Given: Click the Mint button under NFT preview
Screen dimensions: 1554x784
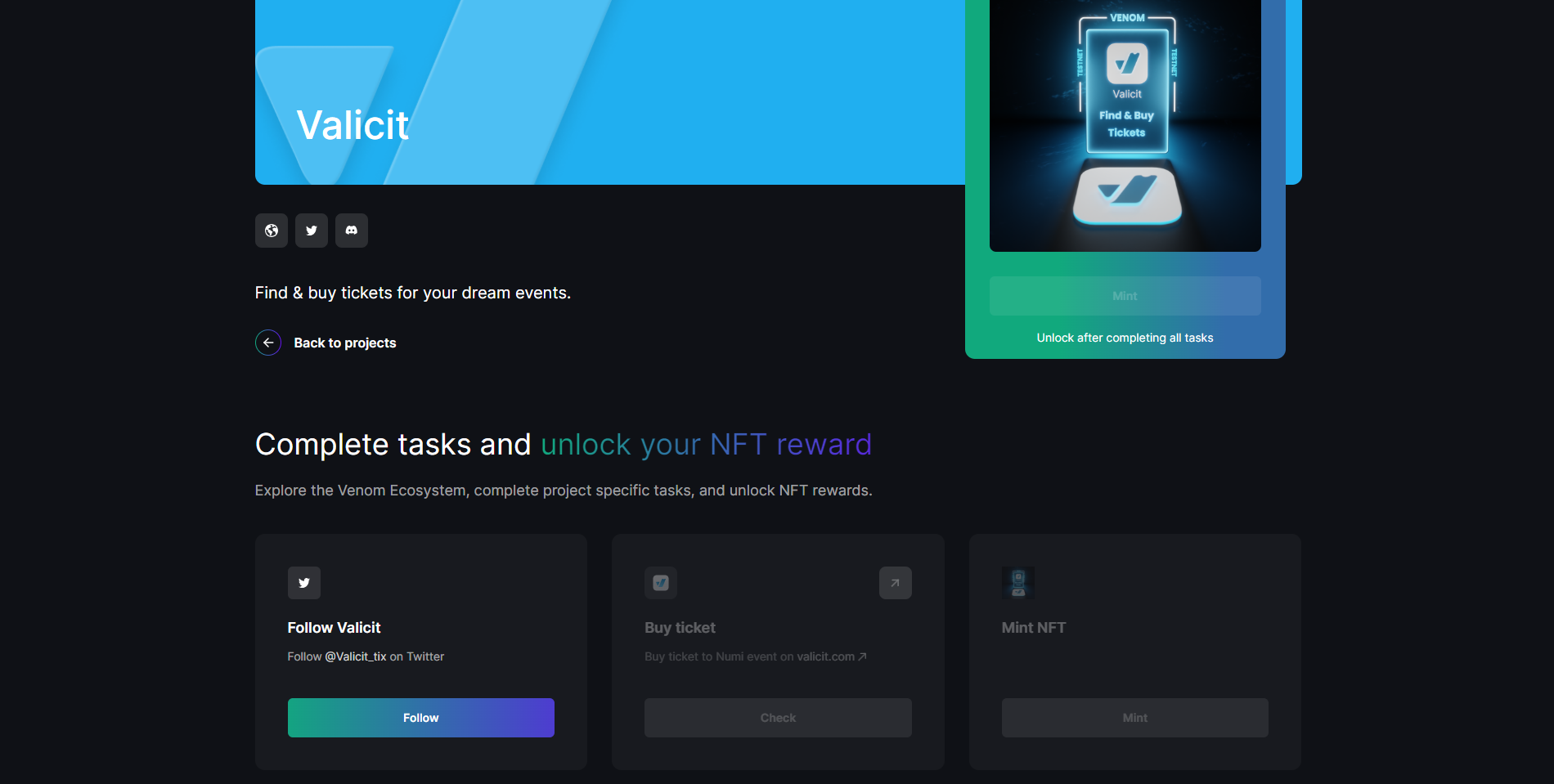Looking at the screenshot, I should pos(1125,296).
